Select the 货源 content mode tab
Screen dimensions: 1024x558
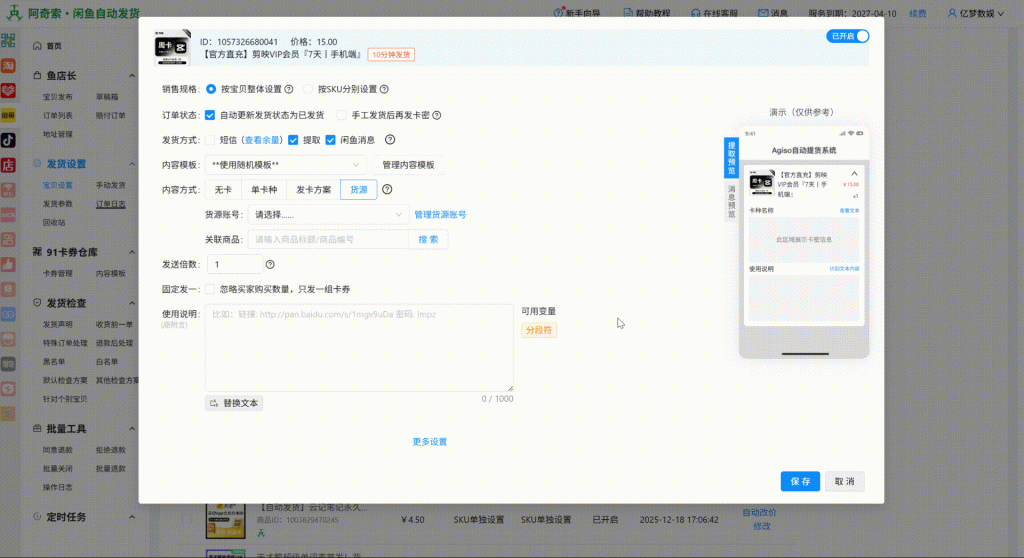tap(359, 189)
